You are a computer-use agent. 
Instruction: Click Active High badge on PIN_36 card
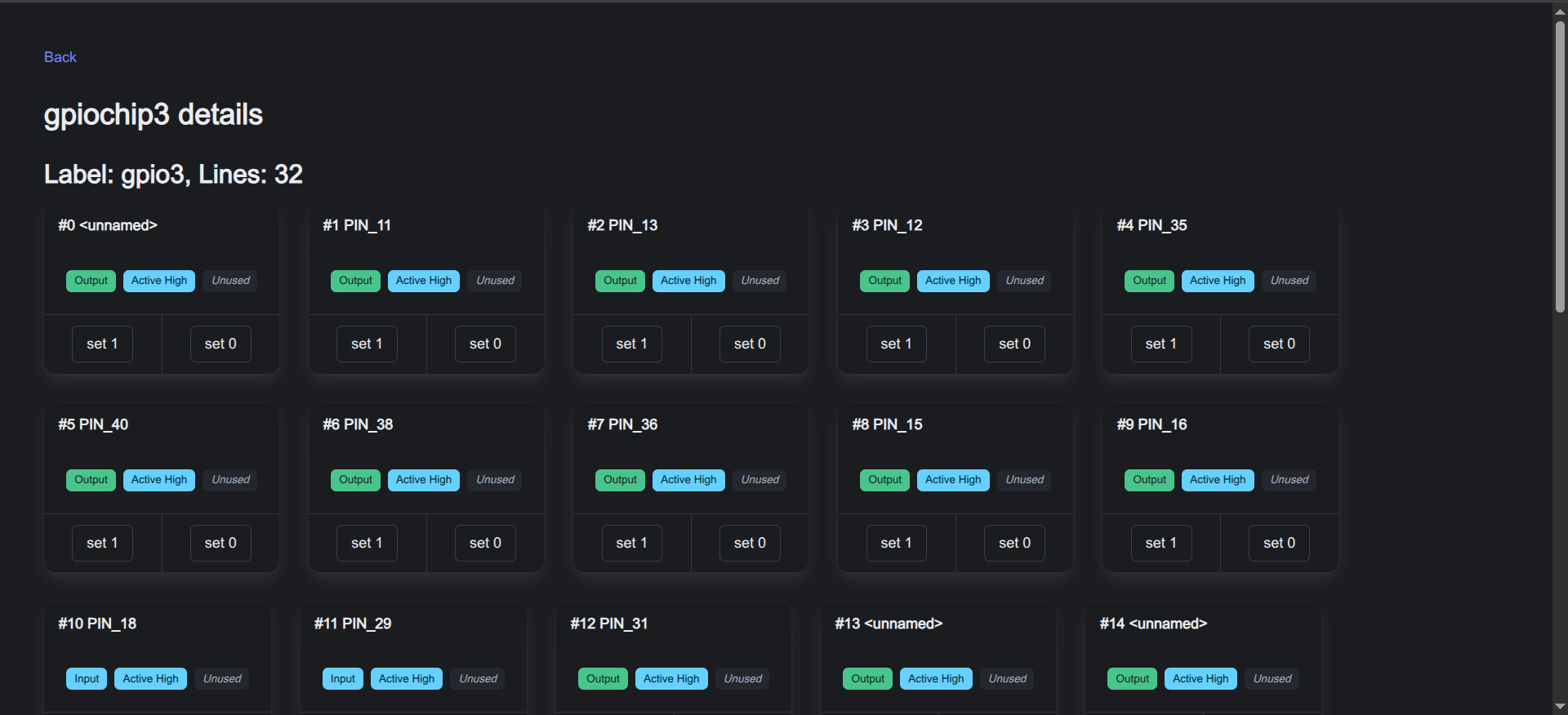[688, 480]
